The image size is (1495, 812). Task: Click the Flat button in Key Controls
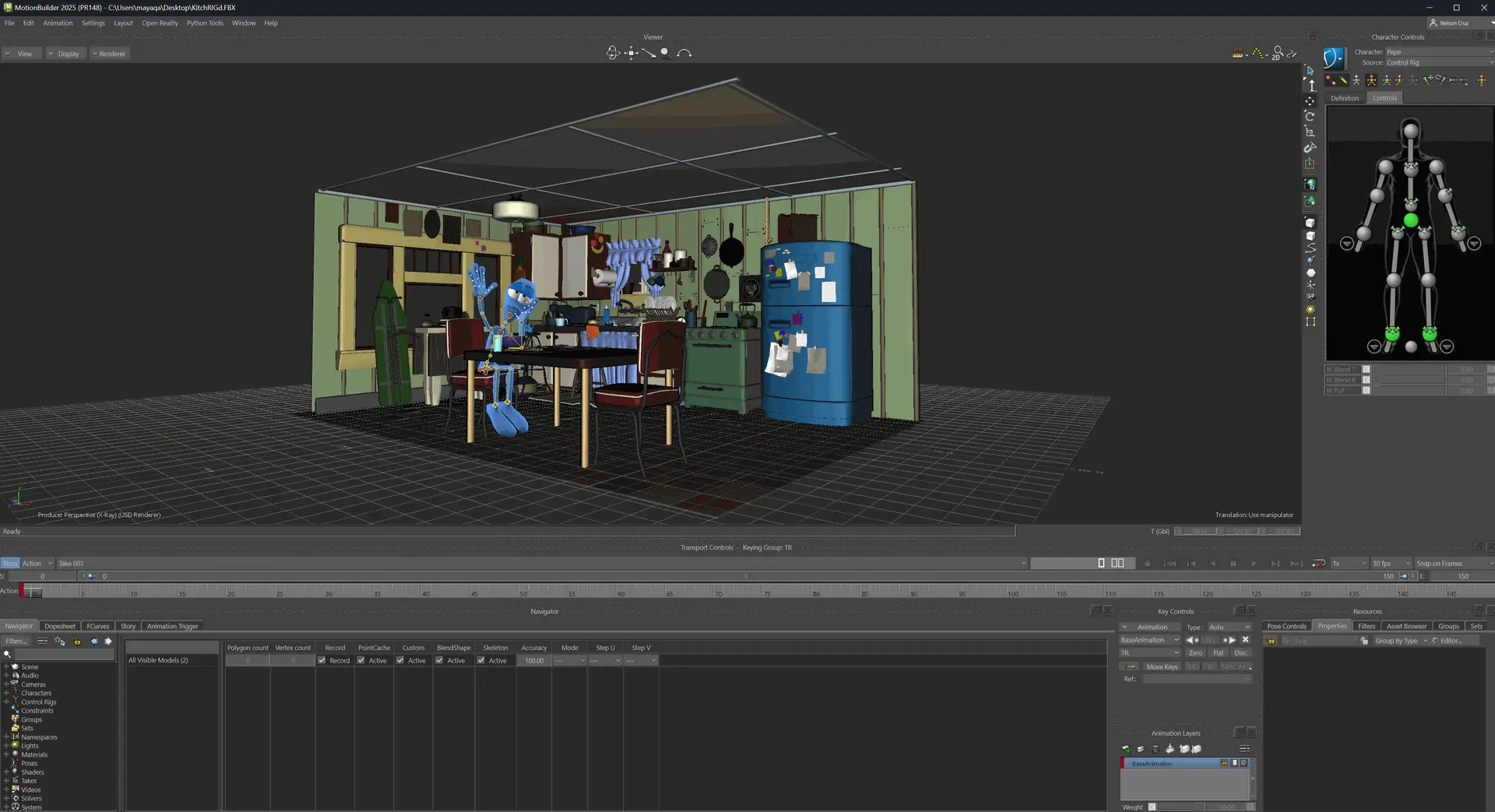pos(1219,653)
